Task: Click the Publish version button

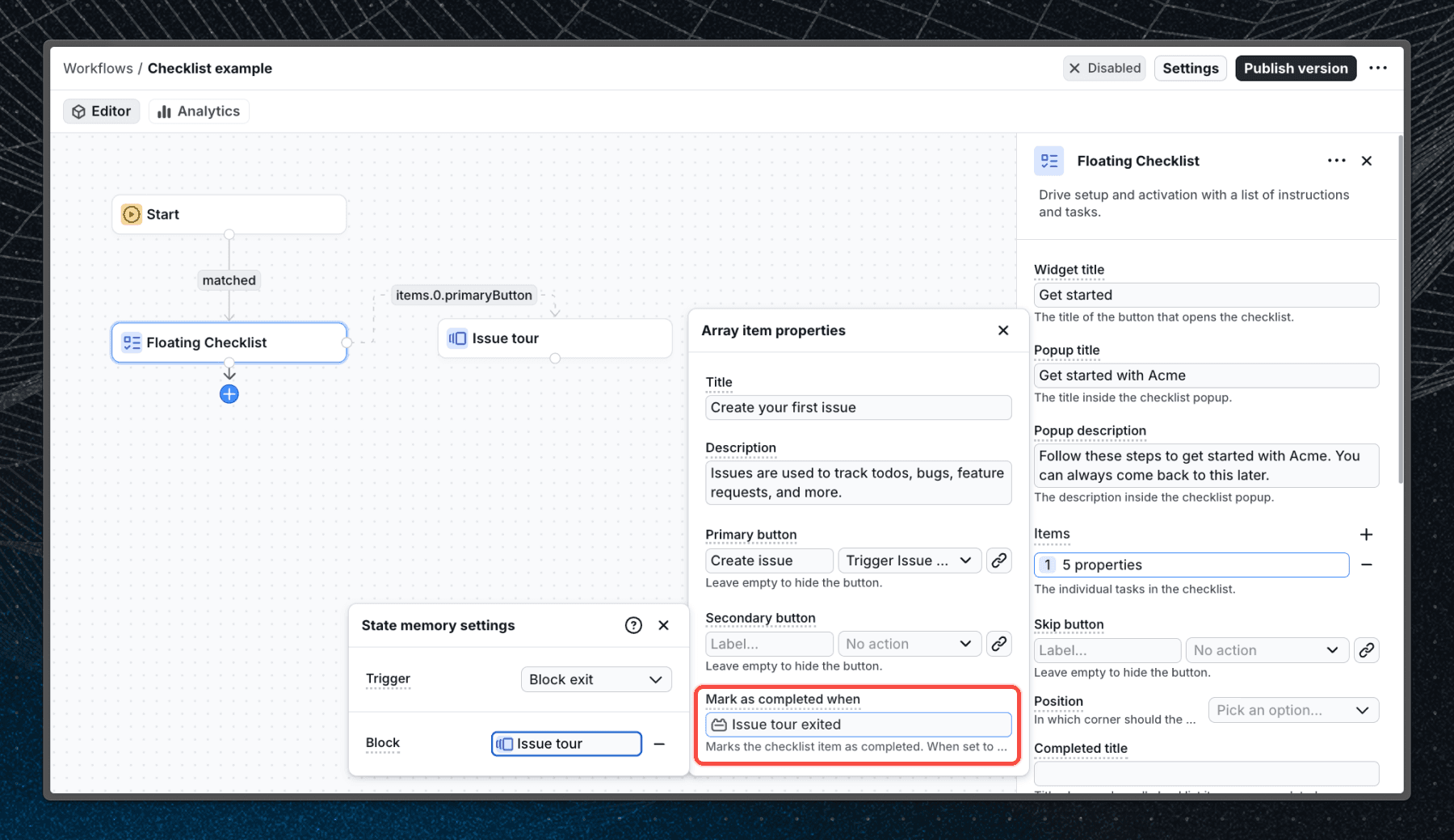Action: (1295, 69)
